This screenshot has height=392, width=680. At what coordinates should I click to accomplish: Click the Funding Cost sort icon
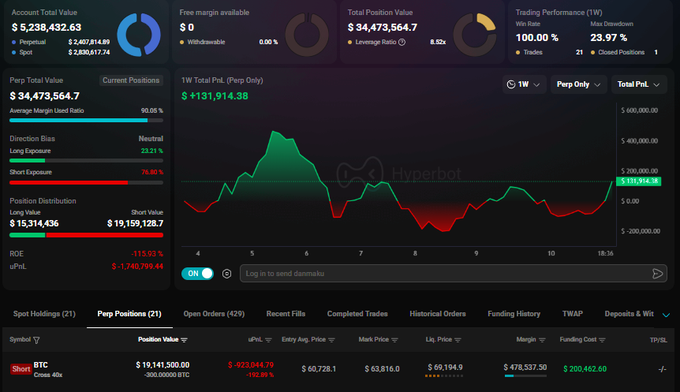click(x=602, y=340)
